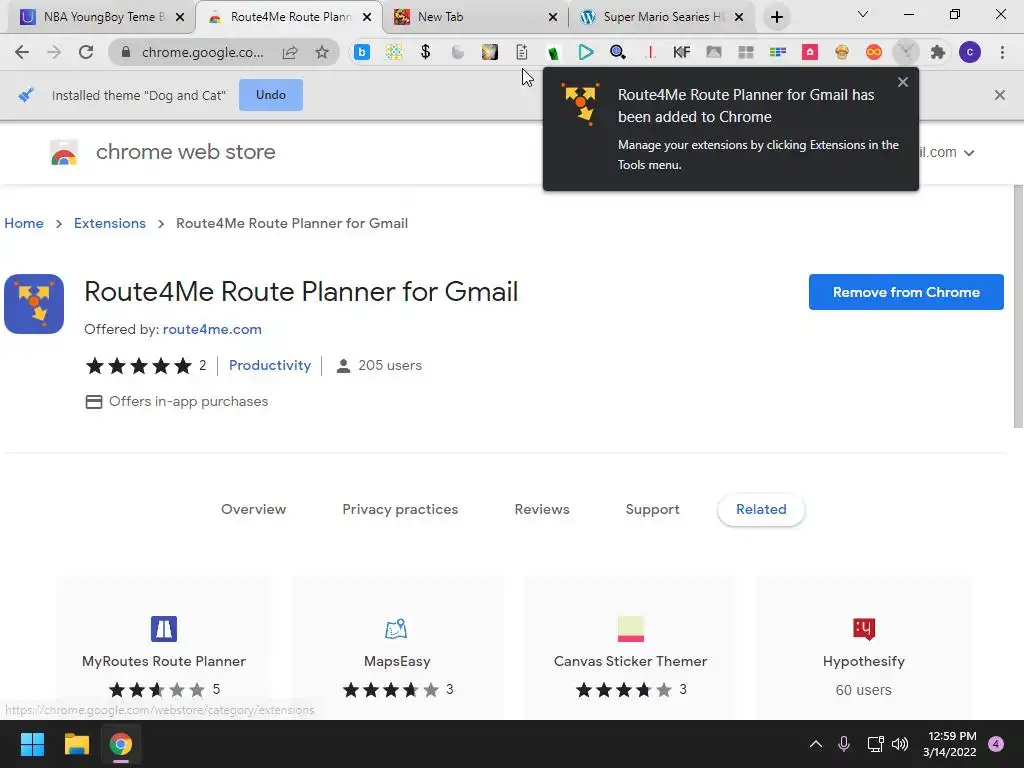
Task: Click the address bar URL field
Action: [x=203, y=52]
